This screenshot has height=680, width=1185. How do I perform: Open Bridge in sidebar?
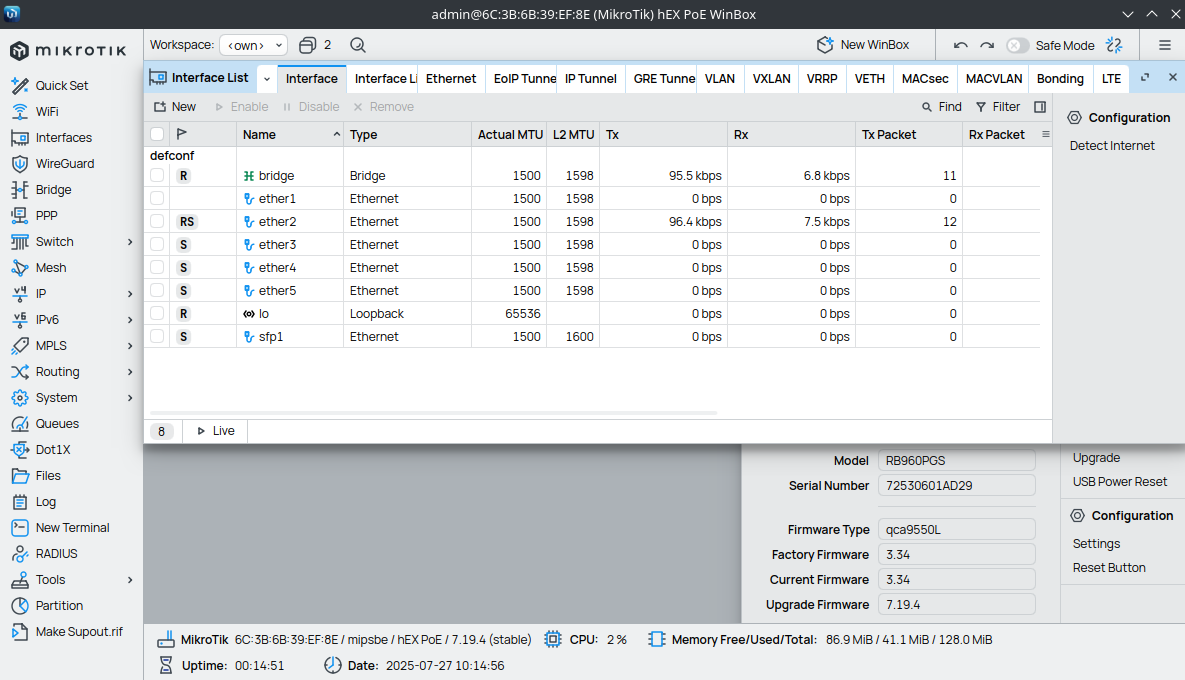tap(53, 190)
